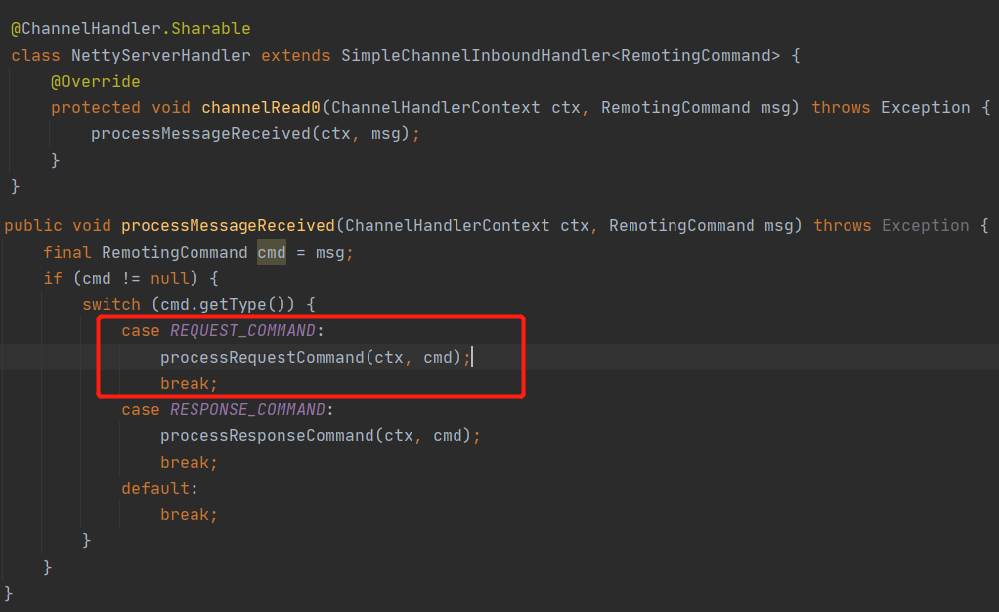Click the processRequestCommand method call
The width and height of the screenshot is (999, 612).
click(x=262, y=357)
